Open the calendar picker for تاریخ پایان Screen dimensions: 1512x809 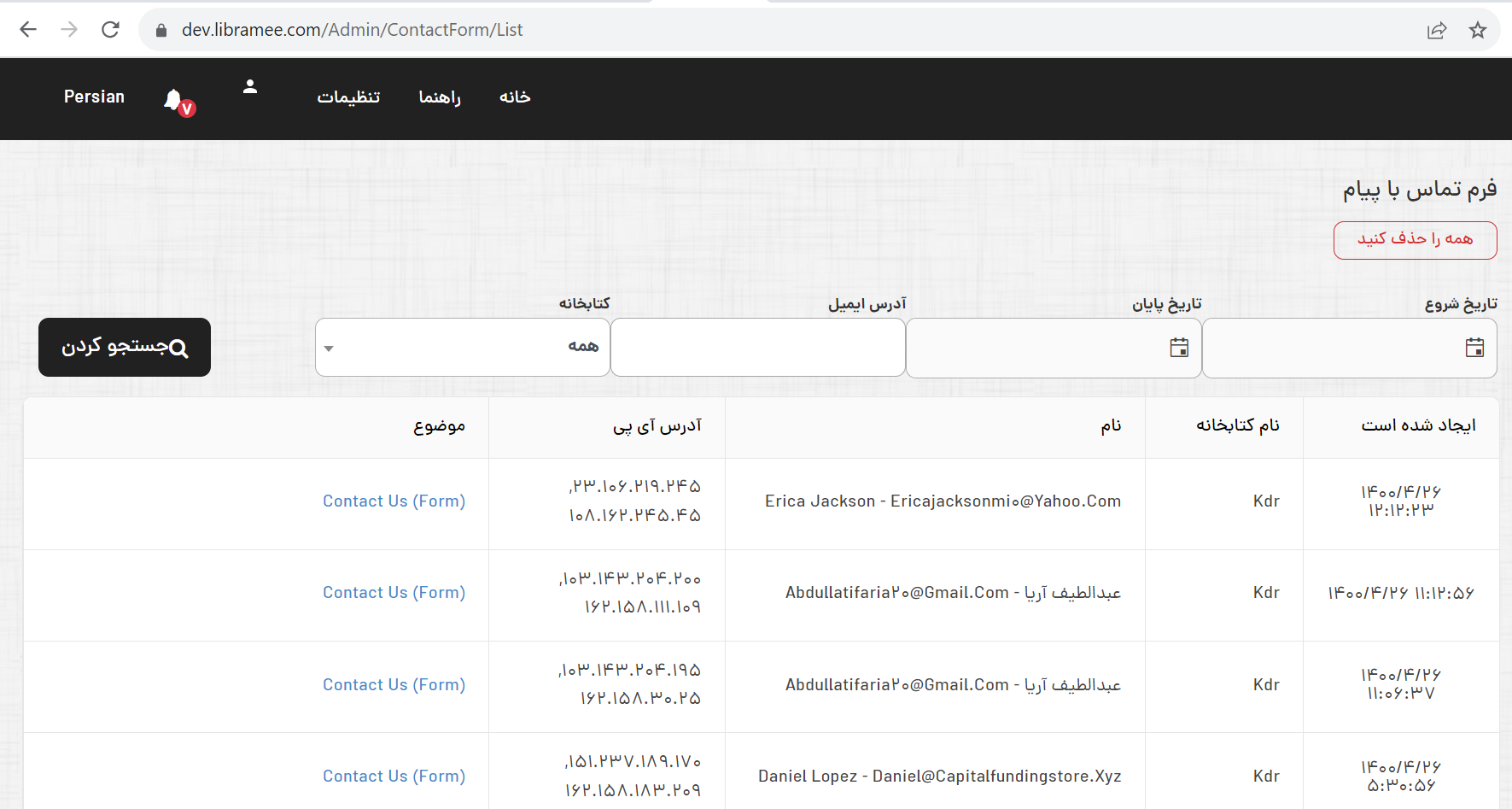pos(1178,348)
